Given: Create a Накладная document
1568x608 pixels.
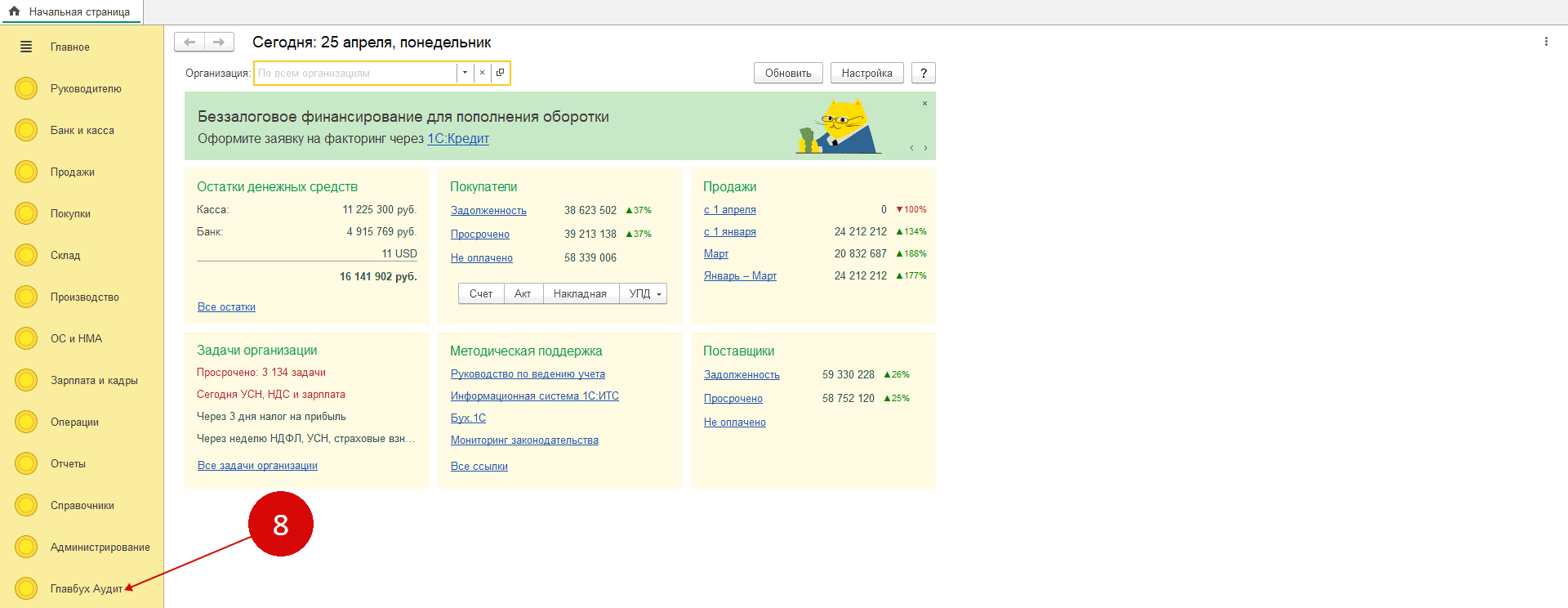Looking at the screenshot, I should 580,294.
